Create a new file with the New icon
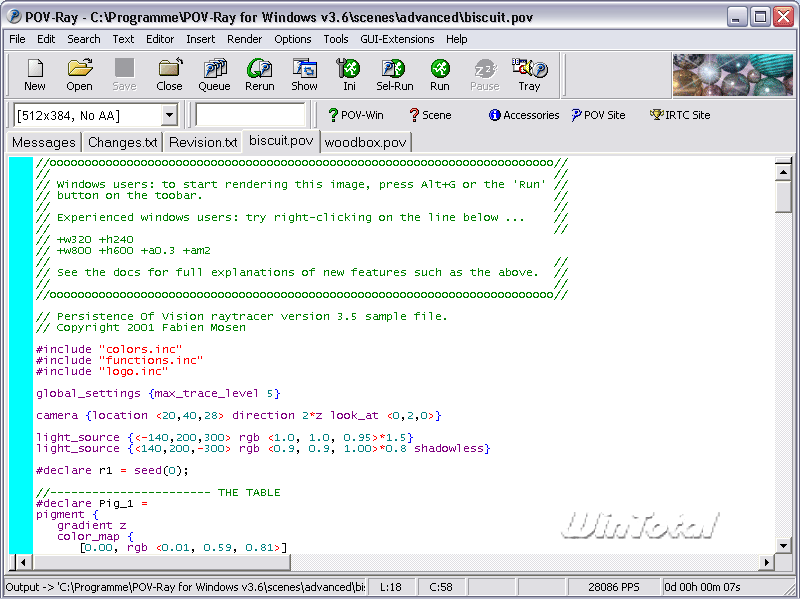This screenshot has width=800, height=600. (x=35, y=74)
